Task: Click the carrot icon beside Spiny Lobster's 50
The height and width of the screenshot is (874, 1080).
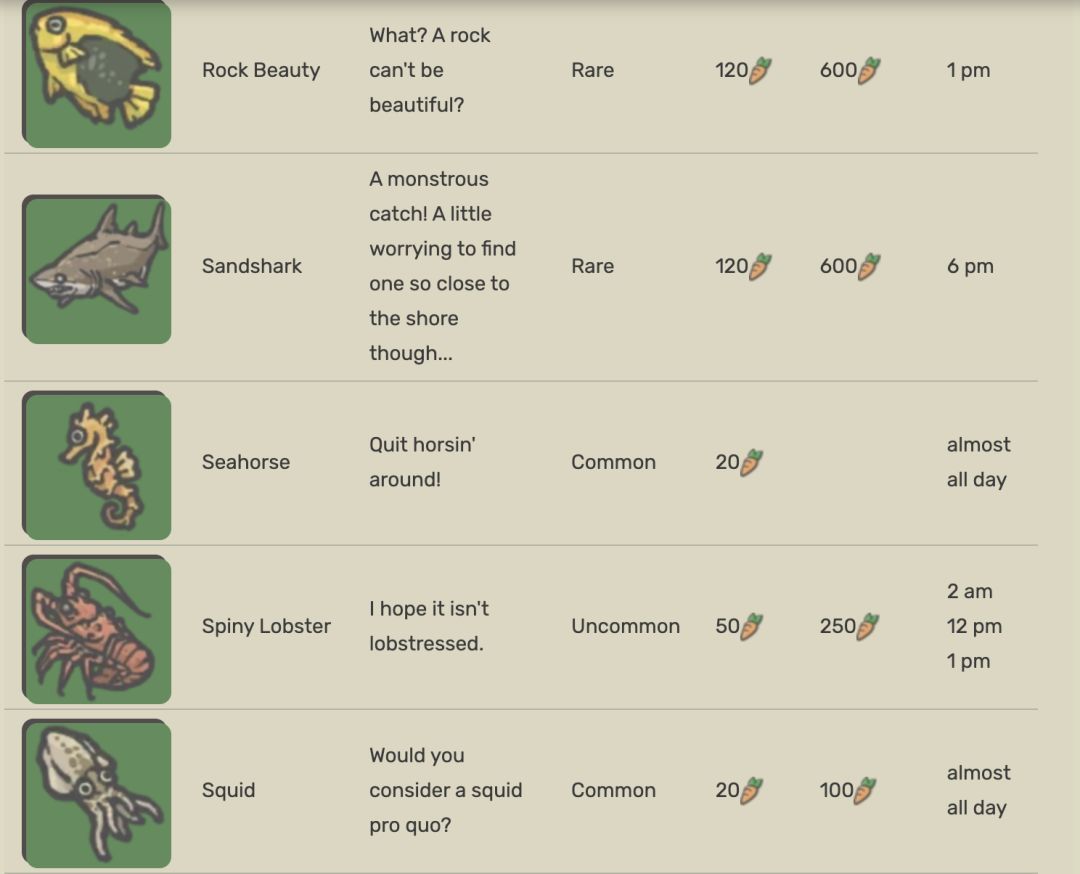Action: tap(752, 626)
